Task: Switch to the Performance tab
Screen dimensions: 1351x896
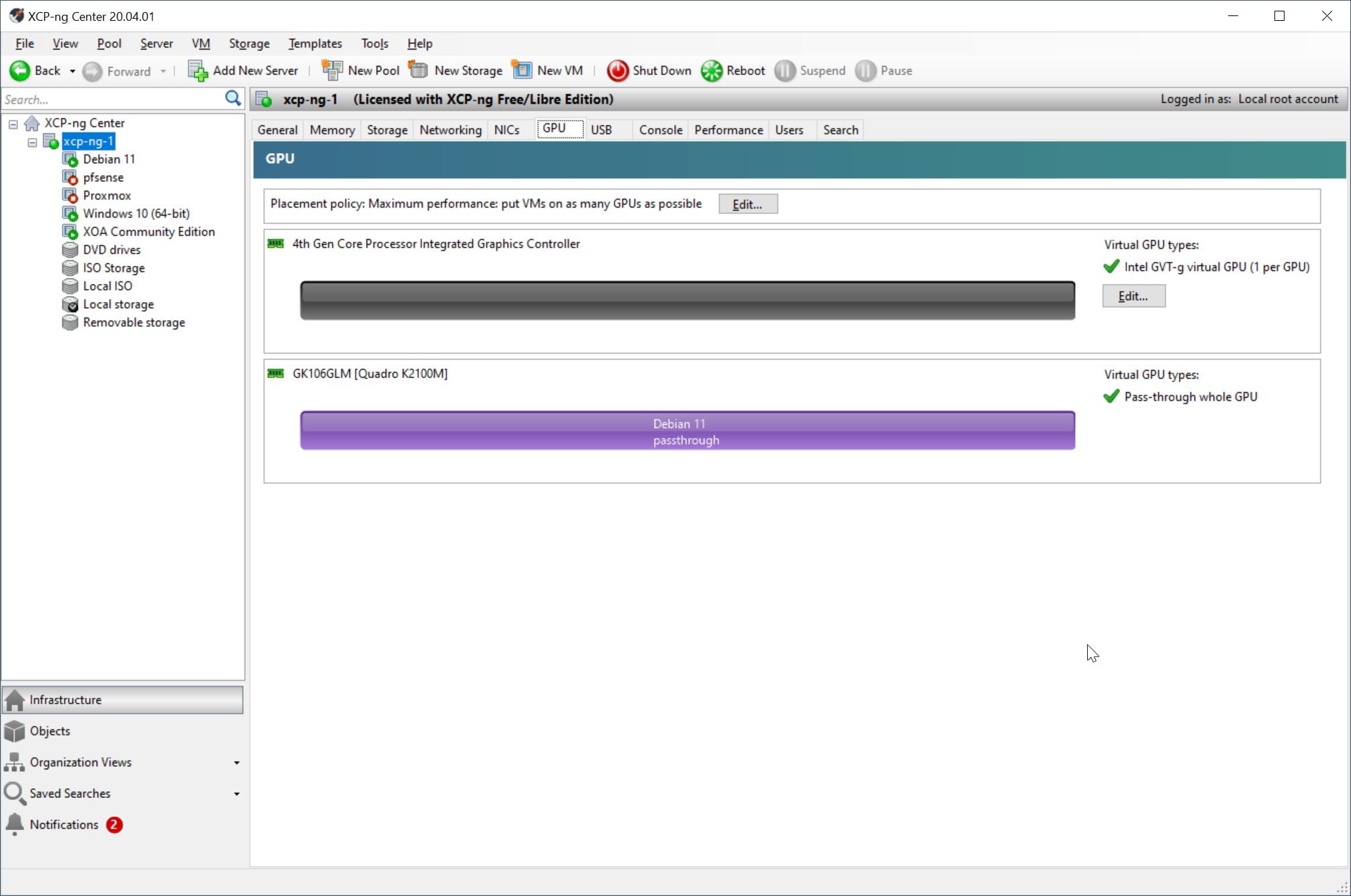Action: pos(728,130)
